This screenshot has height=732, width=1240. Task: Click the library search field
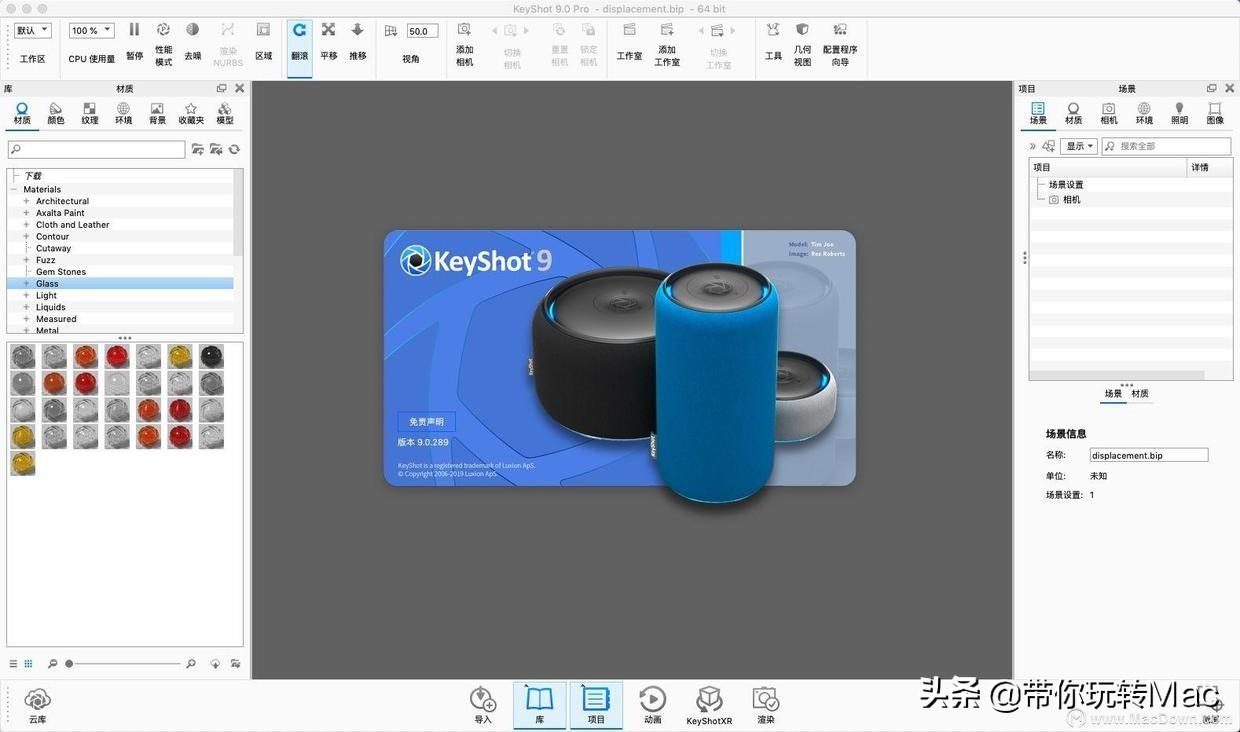pos(96,149)
